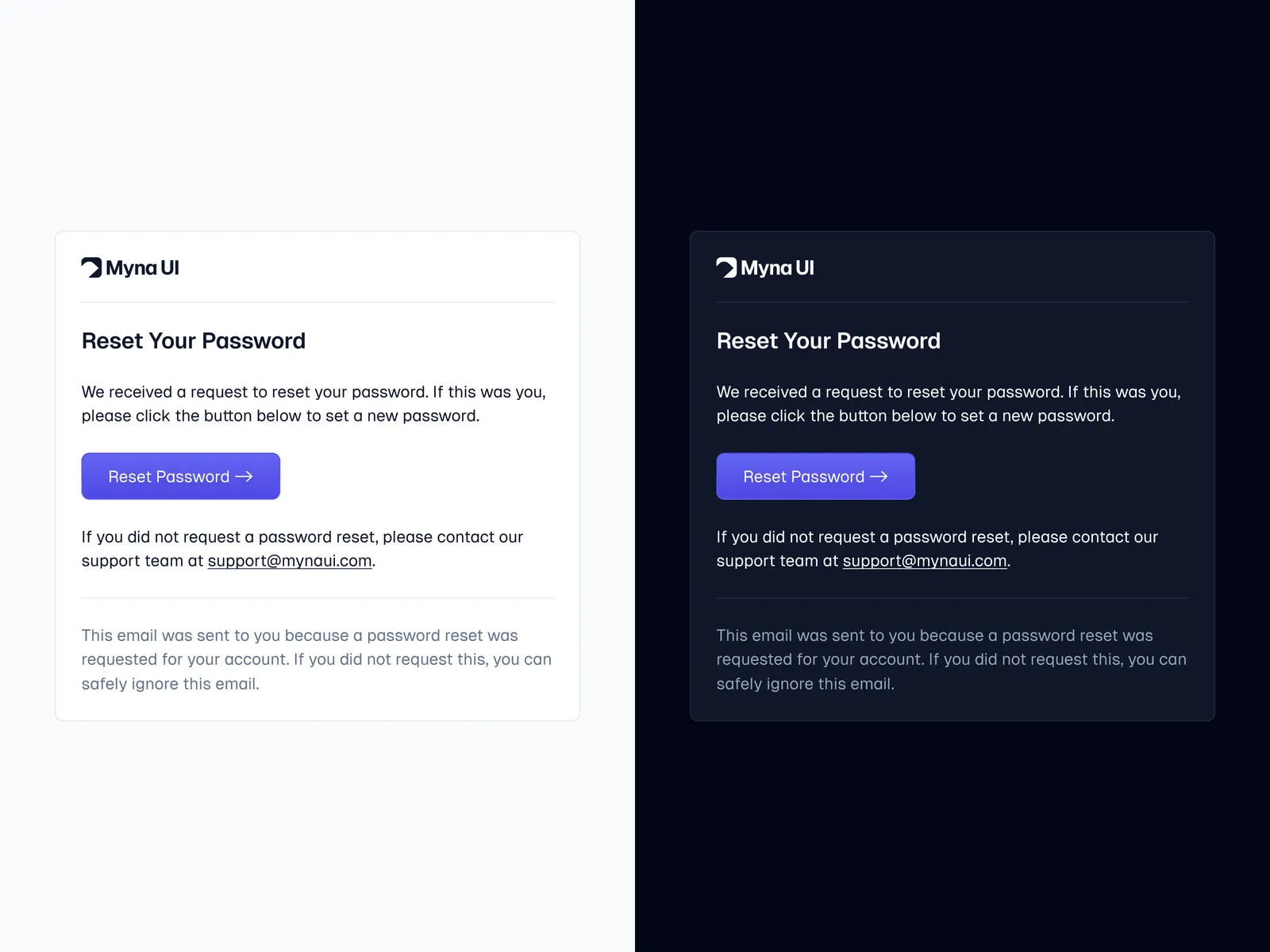Image resolution: width=1270 pixels, height=952 pixels.
Task: Click the Myna UI wordmark text in light card
Action: point(143,268)
